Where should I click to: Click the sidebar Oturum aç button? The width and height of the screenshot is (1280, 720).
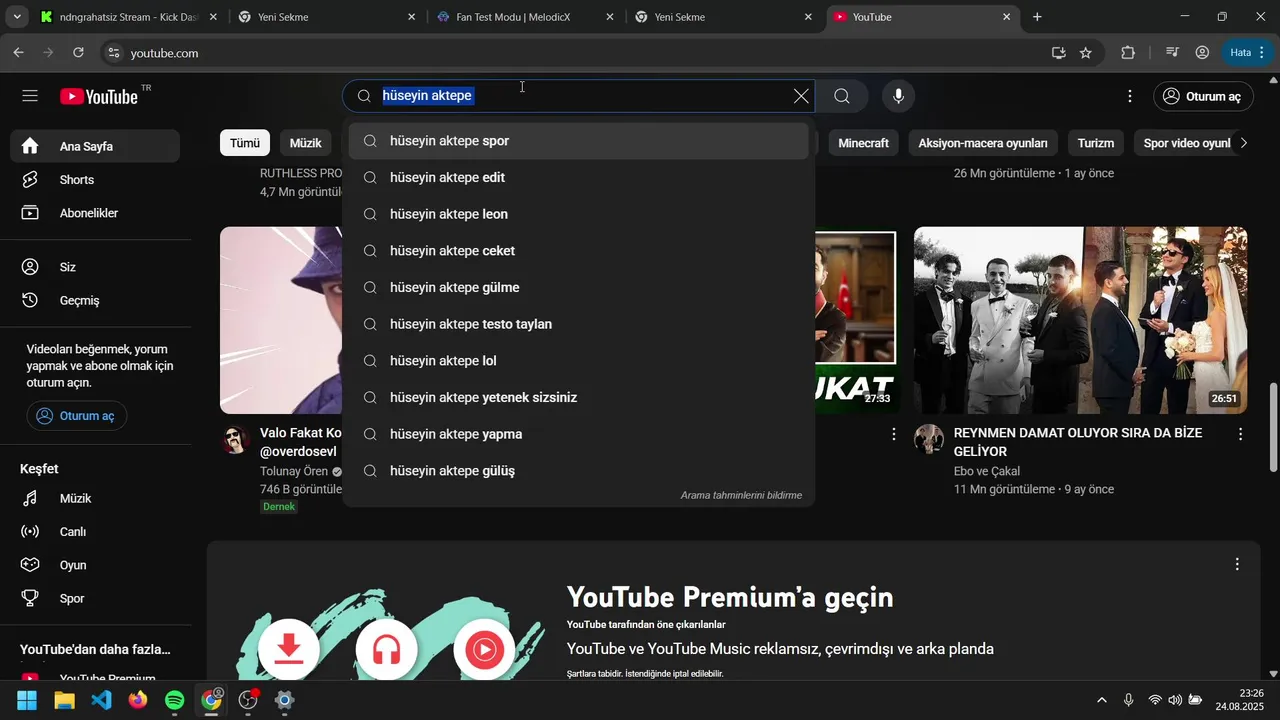click(x=77, y=416)
